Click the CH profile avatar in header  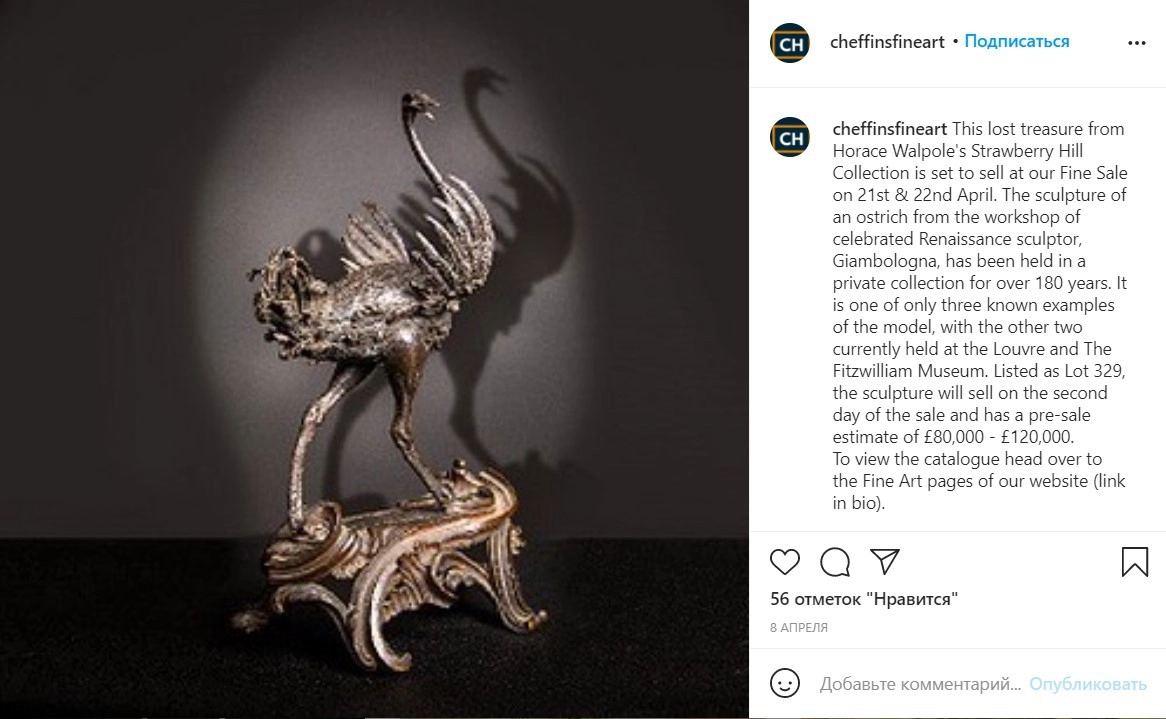tap(790, 43)
